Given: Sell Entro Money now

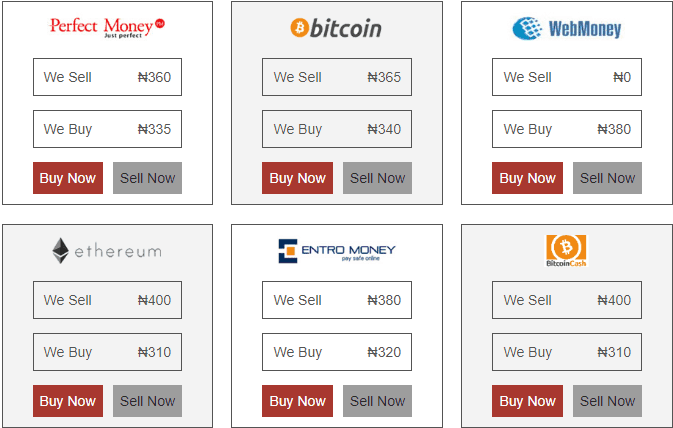Looking at the screenshot, I should coord(377,401).
